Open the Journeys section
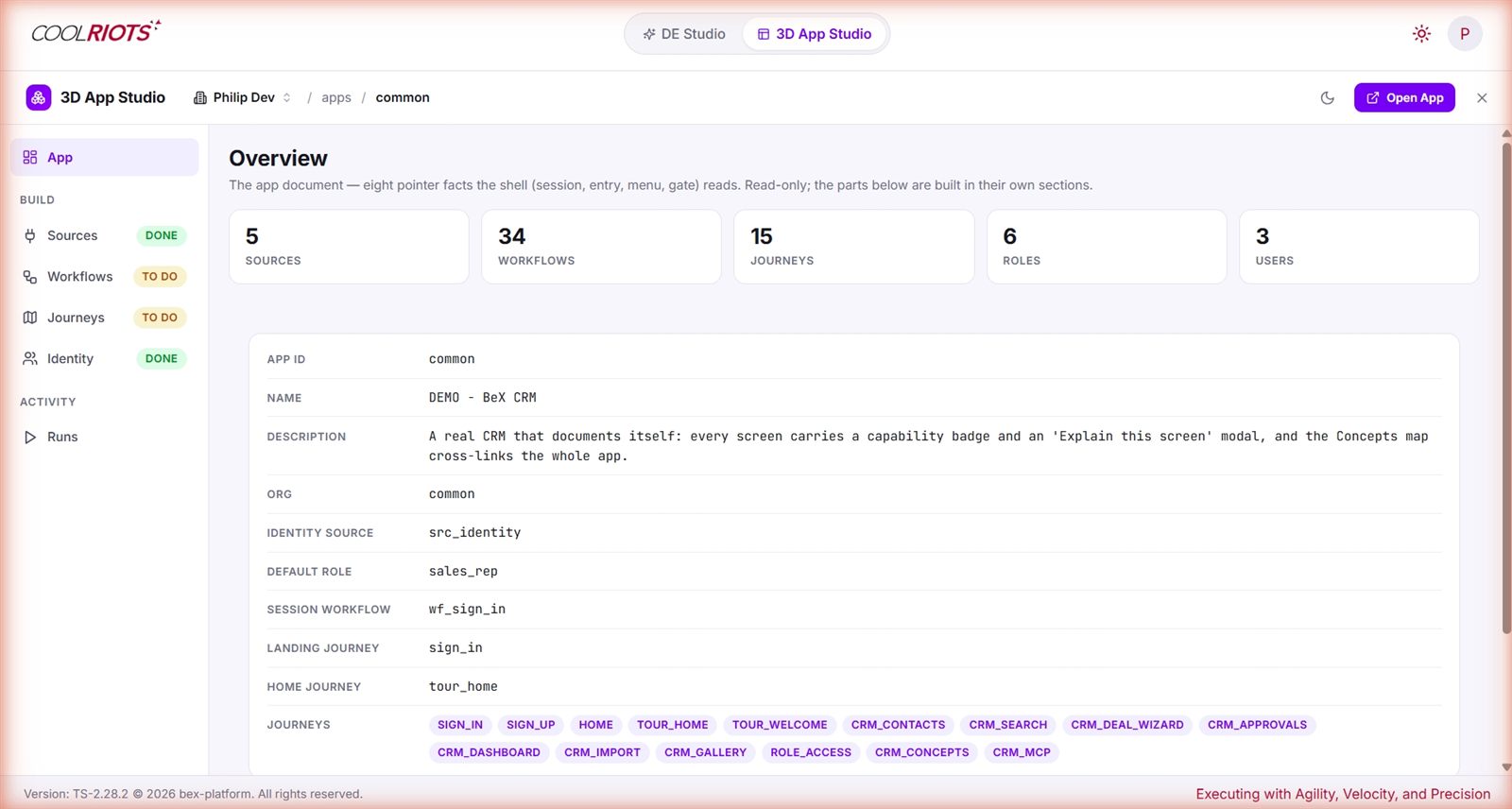1512x809 pixels. point(104,318)
